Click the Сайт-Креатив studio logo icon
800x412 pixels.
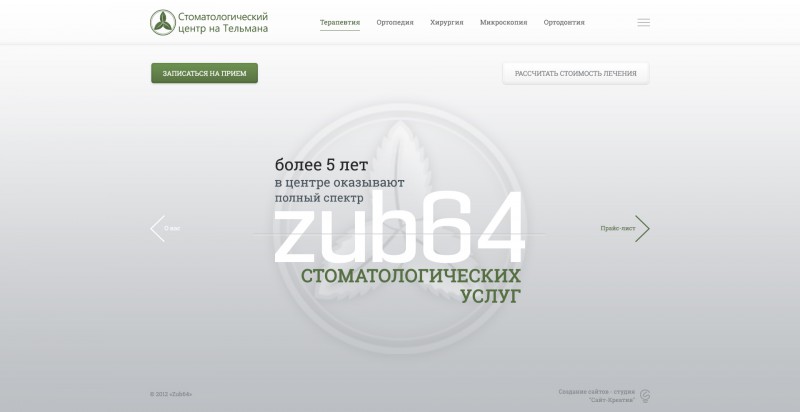point(645,396)
